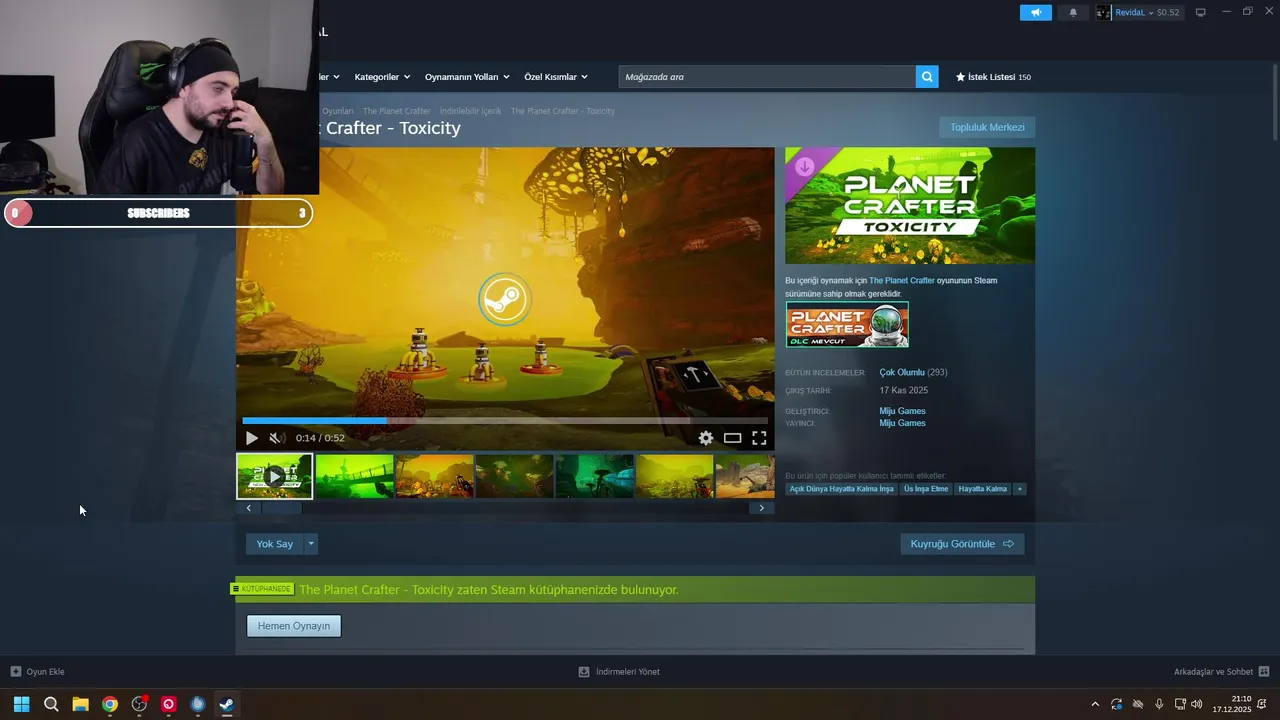Click the Hayatta Kalma tag
The height and width of the screenshot is (720, 1280).
pos(983,489)
